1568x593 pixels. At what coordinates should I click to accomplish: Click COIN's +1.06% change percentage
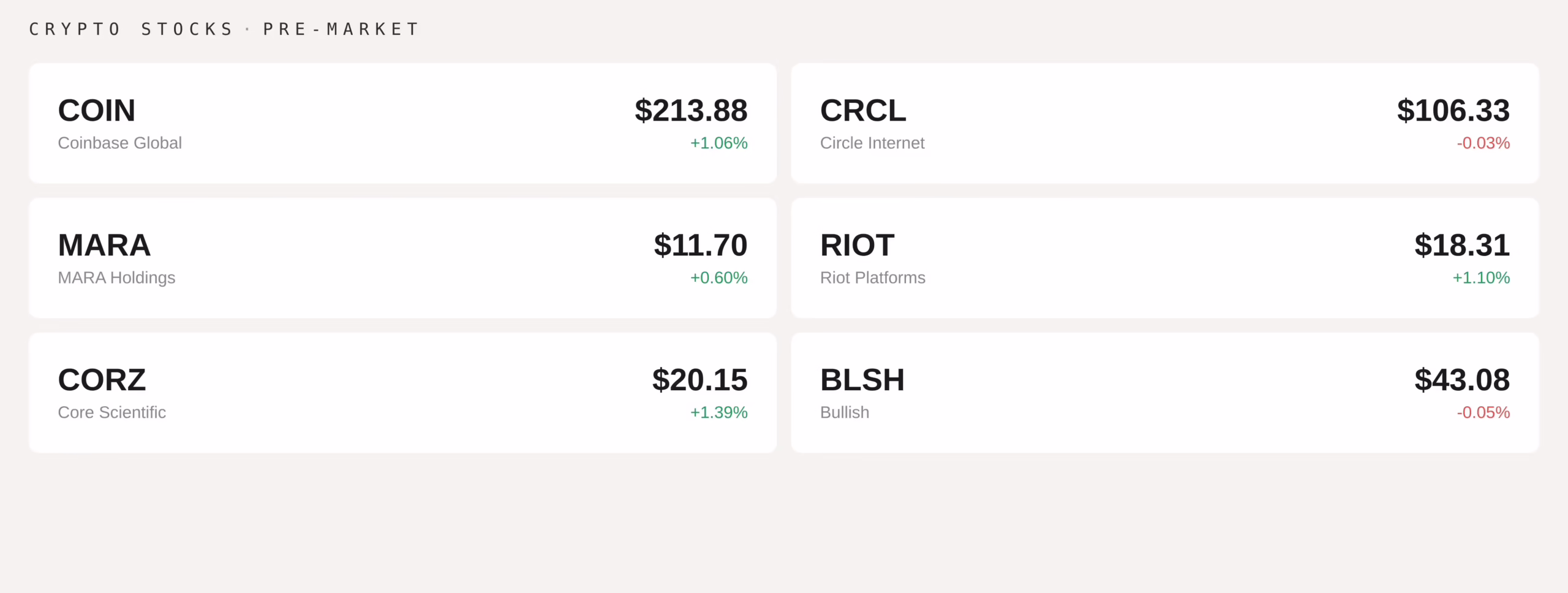[x=718, y=143]
